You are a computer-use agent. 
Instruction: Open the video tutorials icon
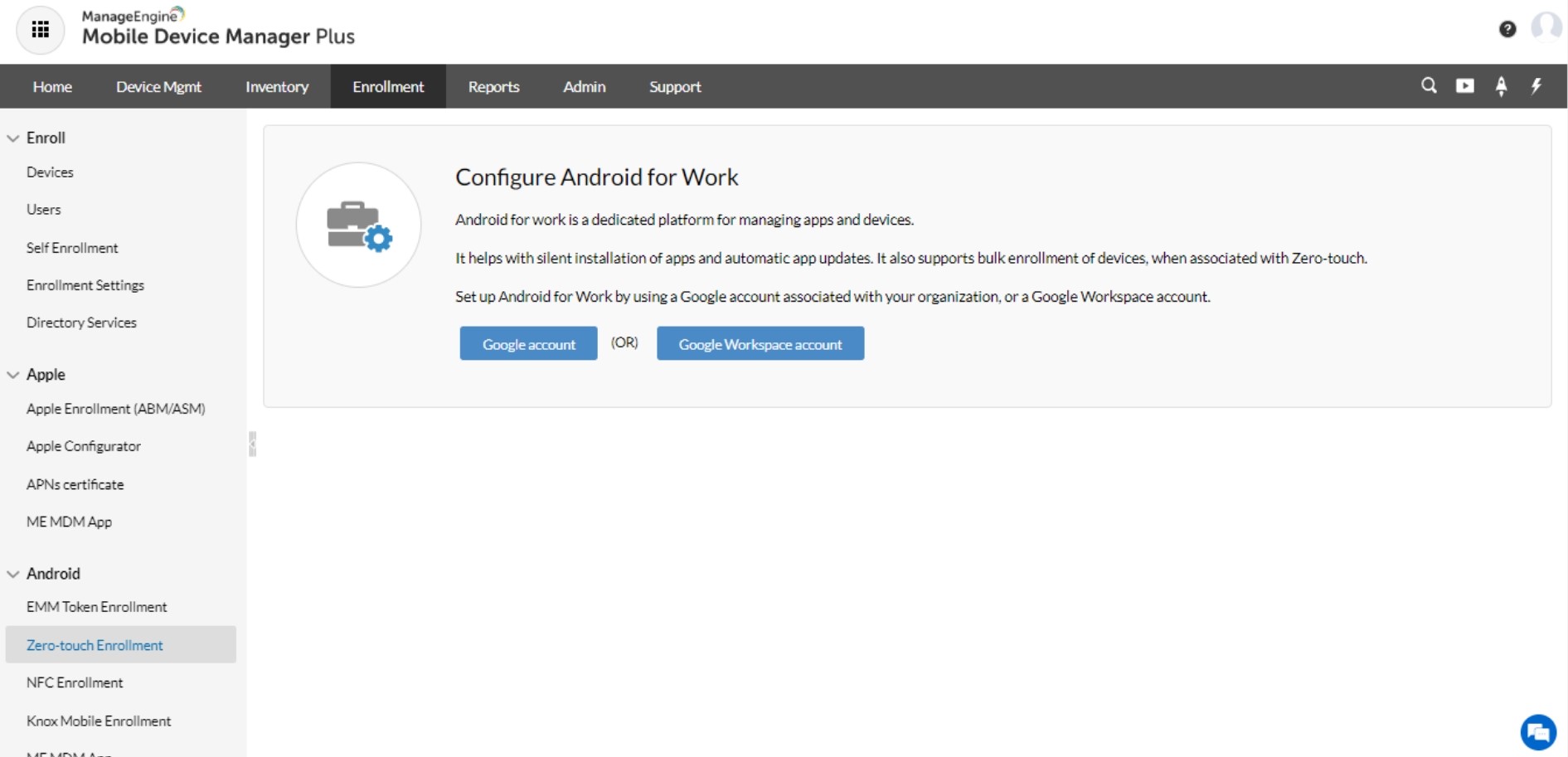point(1465,85)
